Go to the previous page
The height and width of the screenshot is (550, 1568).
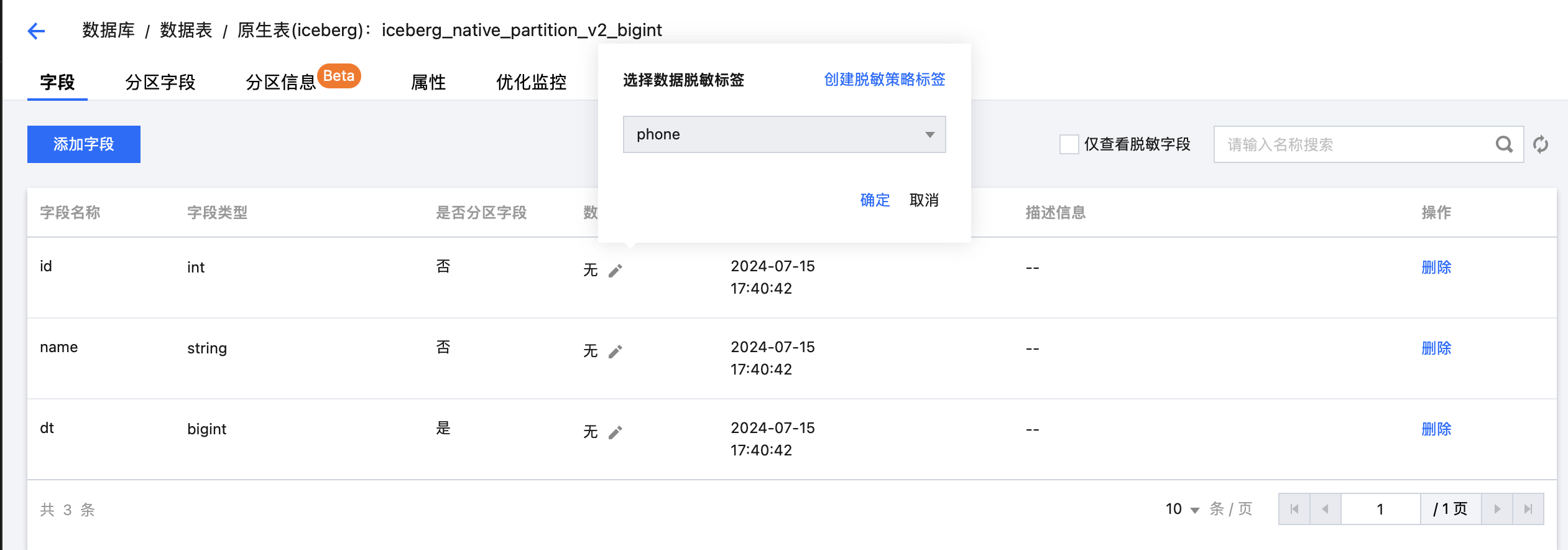tap(1326, 509)
